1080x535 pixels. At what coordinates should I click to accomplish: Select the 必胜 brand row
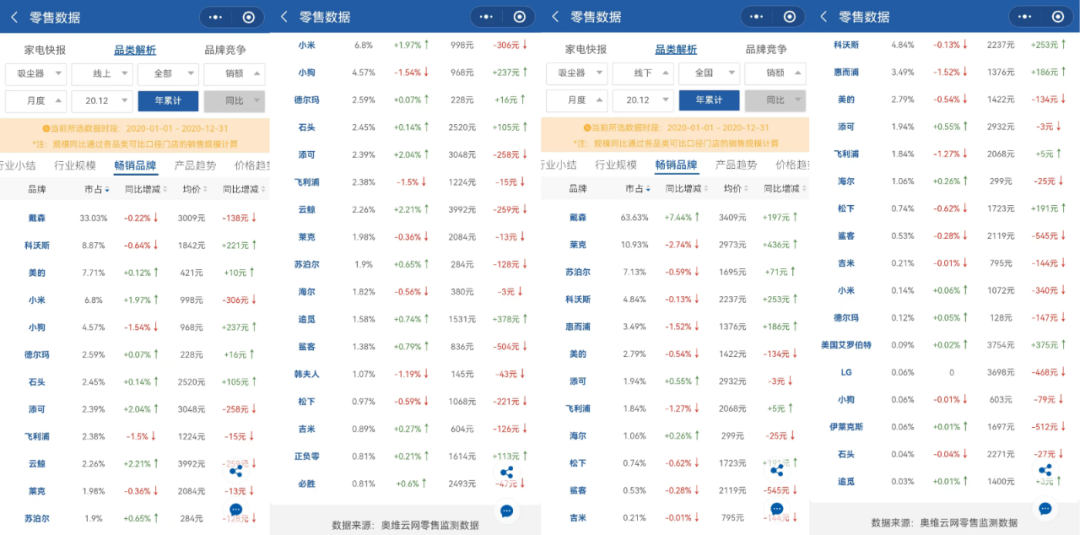pos(307,484)
